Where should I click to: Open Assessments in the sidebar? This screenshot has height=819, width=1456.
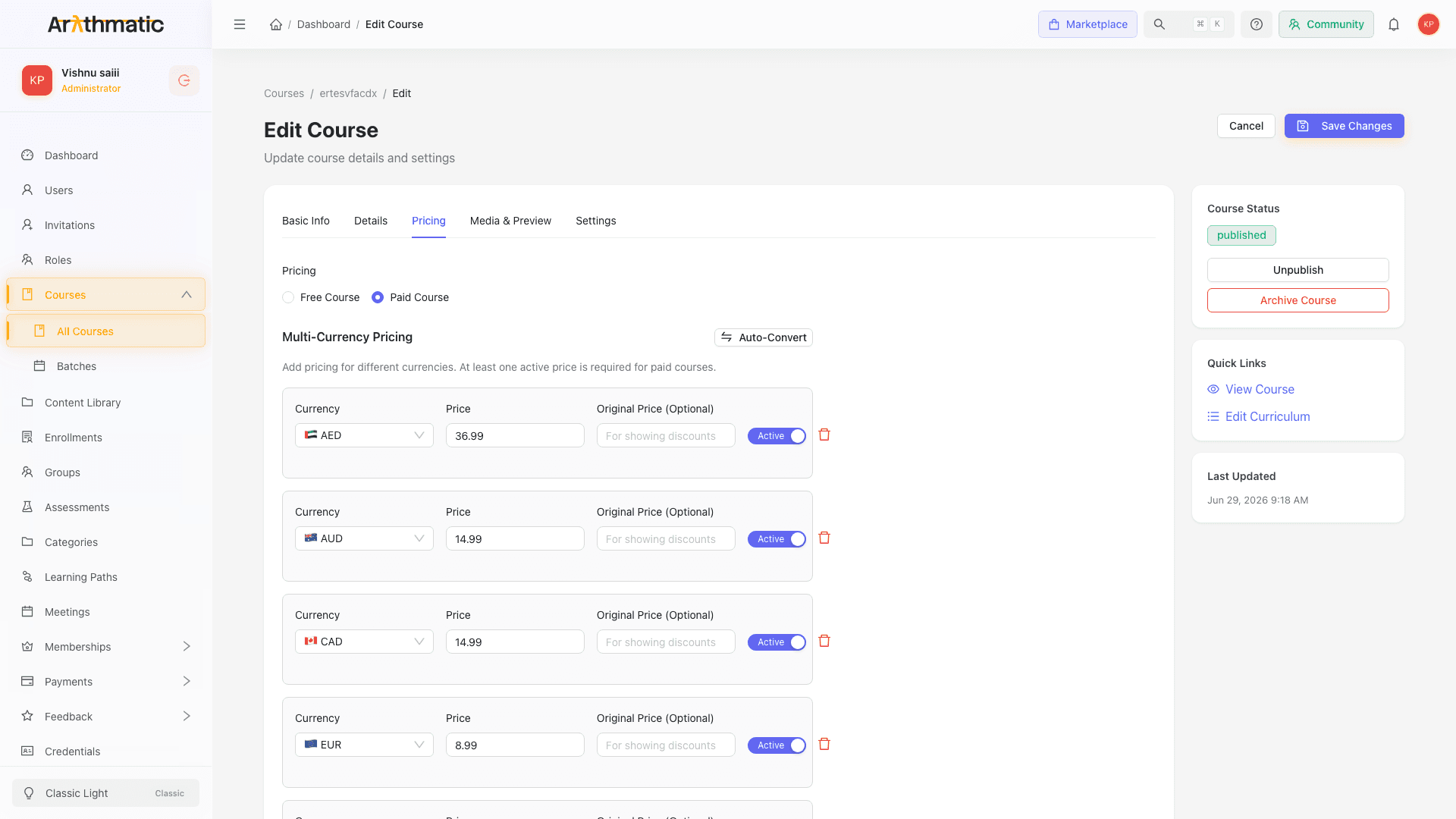(105, 507)
